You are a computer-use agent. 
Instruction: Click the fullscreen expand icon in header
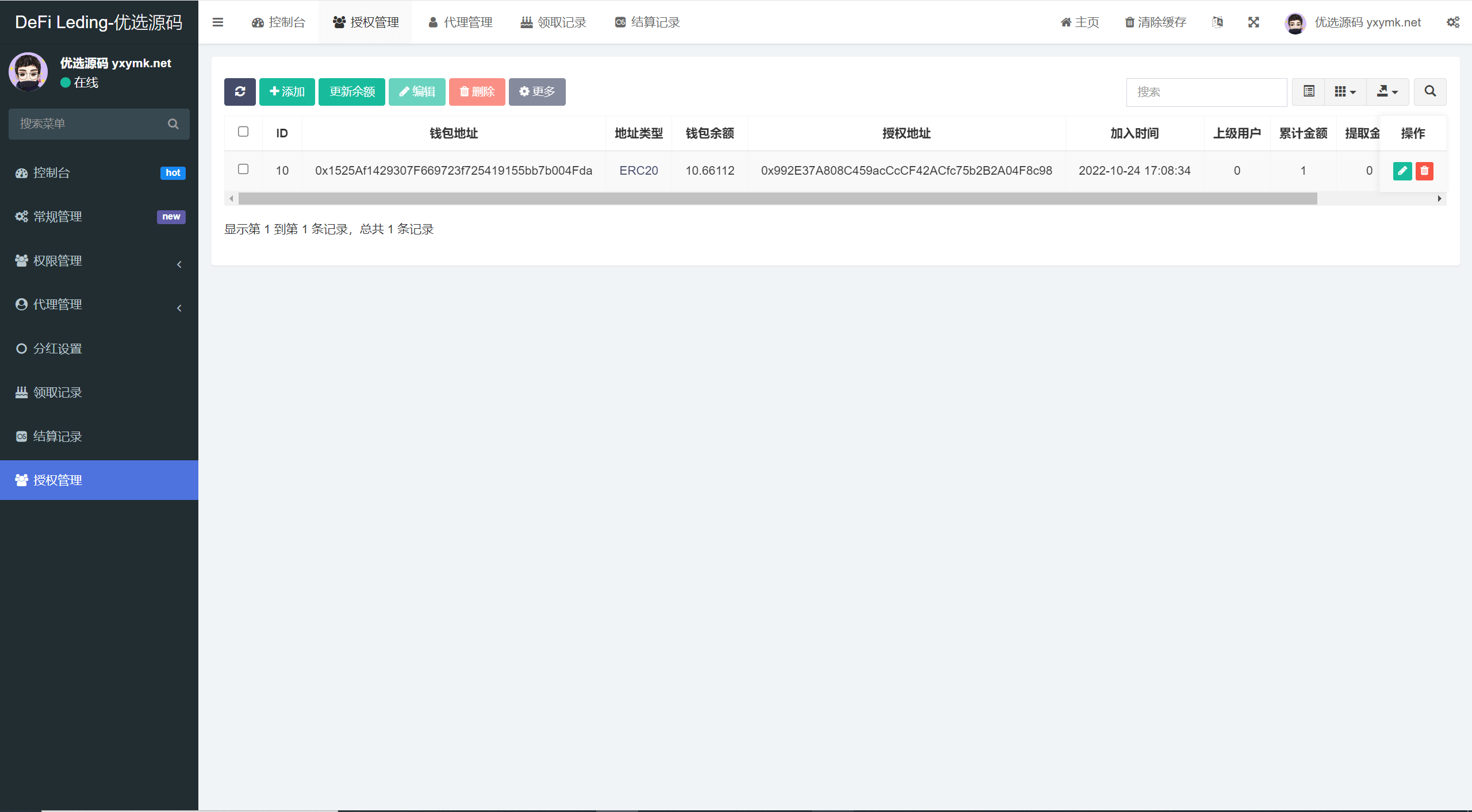[1253, 22]
